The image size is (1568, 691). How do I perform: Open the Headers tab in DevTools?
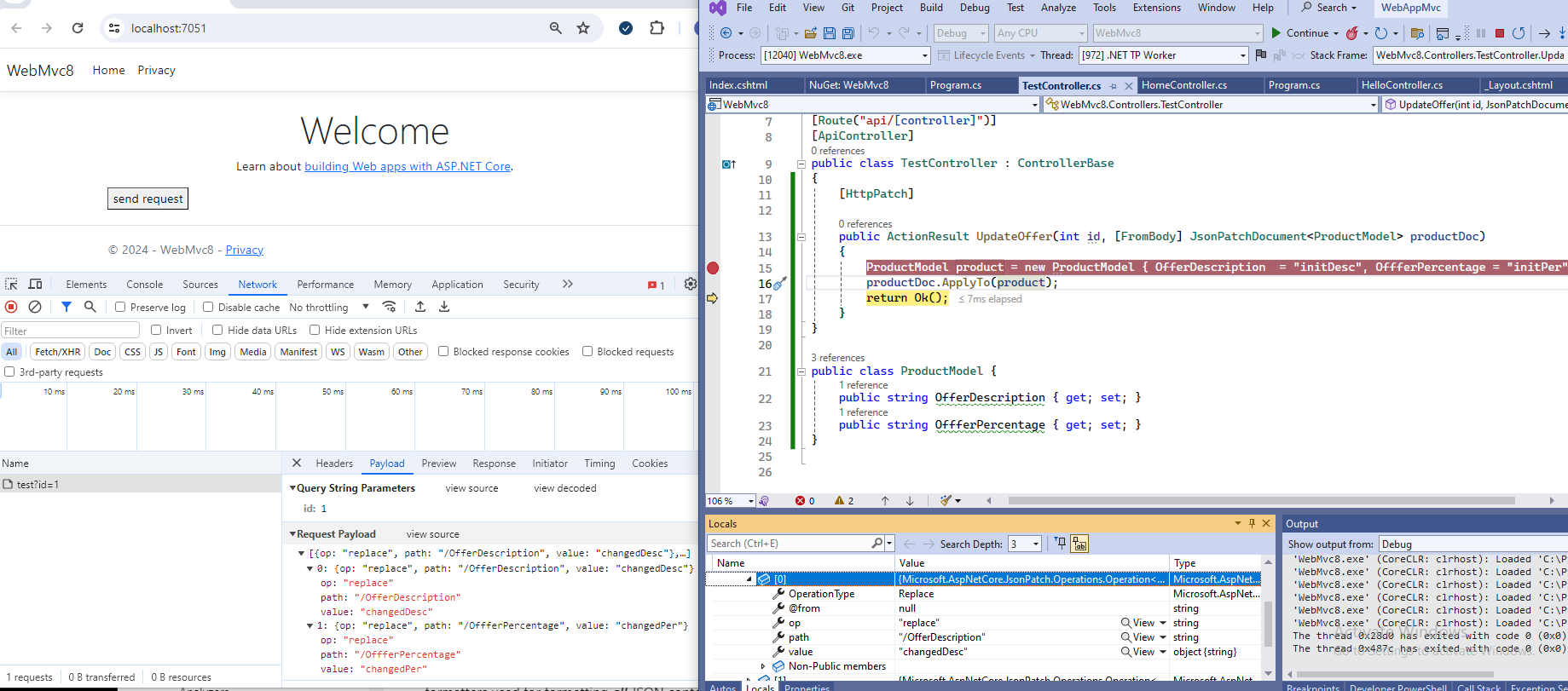tap(334, 464)
